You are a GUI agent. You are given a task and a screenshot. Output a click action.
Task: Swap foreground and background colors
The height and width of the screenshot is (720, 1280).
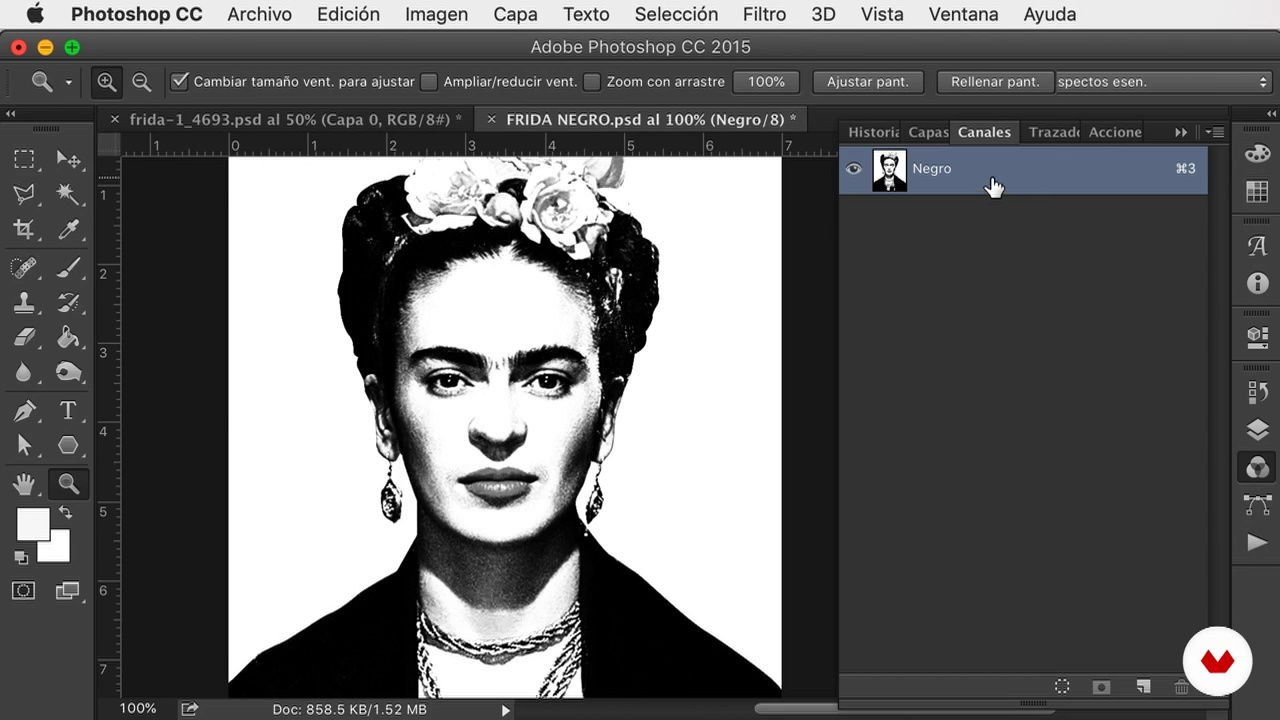65,512
